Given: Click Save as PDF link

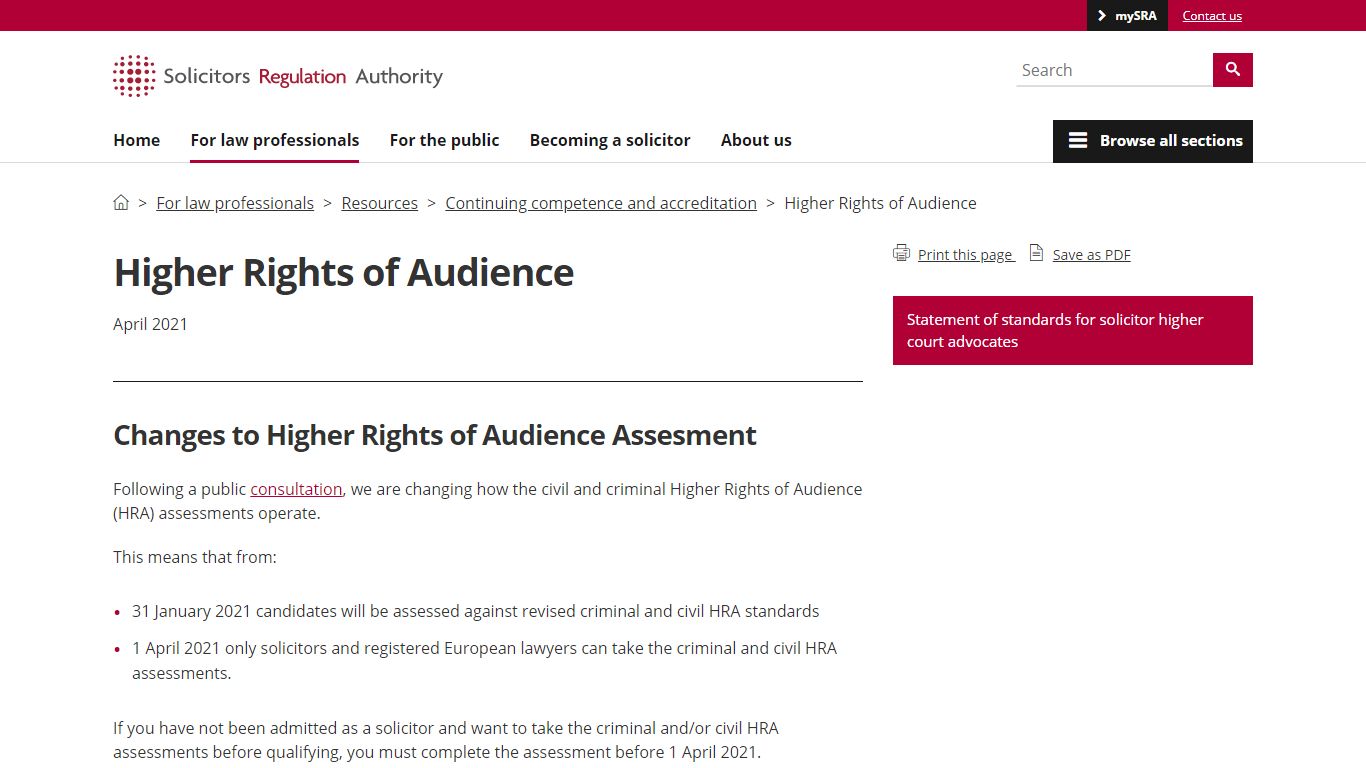Looking at the screenshot, I should (x=1092, y=255).
